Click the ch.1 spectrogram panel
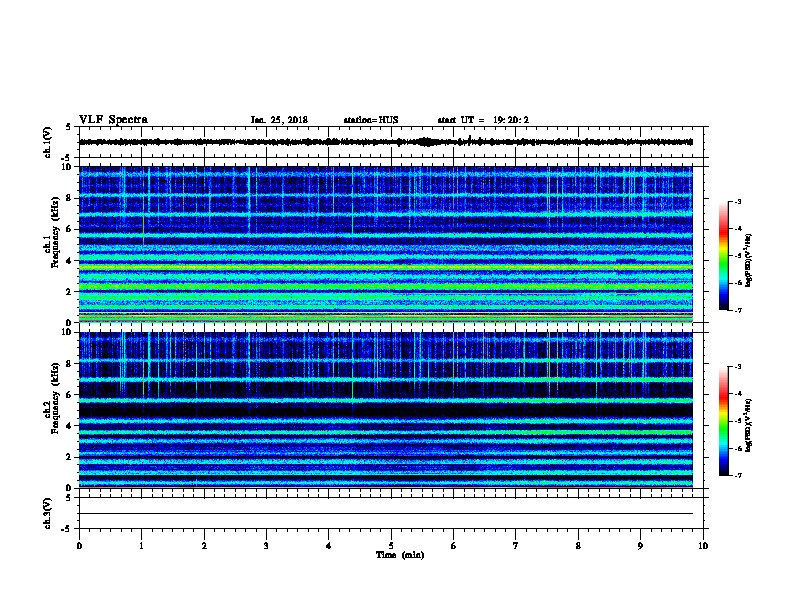This screenshot has width=792, height=612. [x=386, y=244]
